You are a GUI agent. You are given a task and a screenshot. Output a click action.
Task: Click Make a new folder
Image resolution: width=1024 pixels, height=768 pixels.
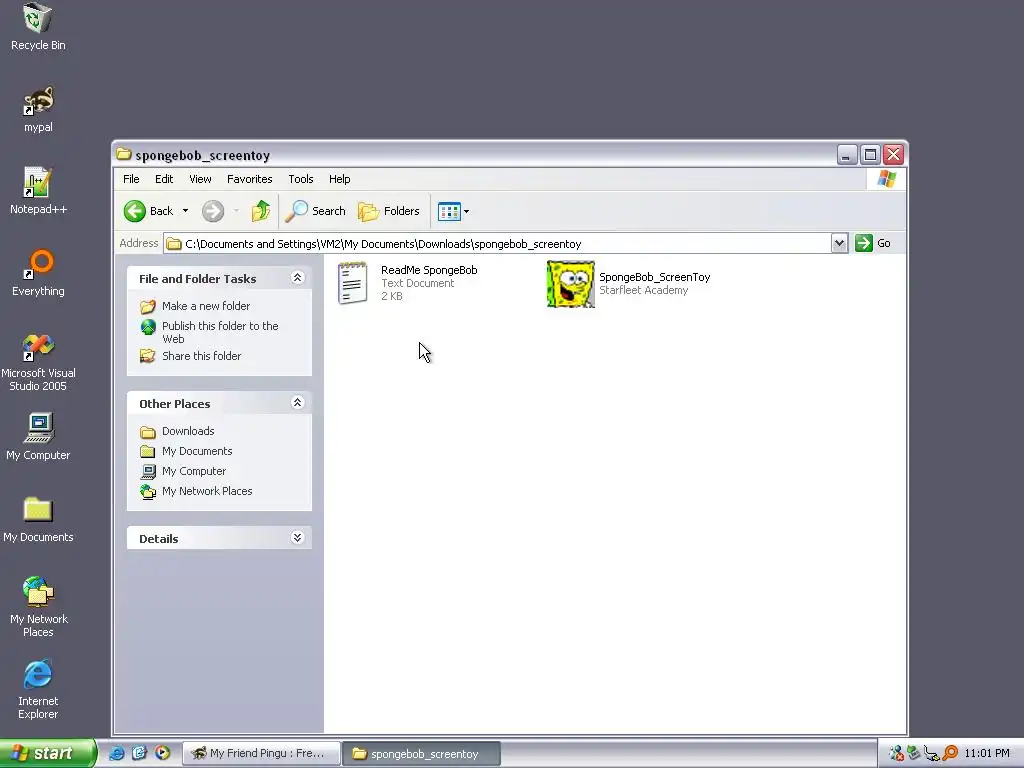coord(206,306)
